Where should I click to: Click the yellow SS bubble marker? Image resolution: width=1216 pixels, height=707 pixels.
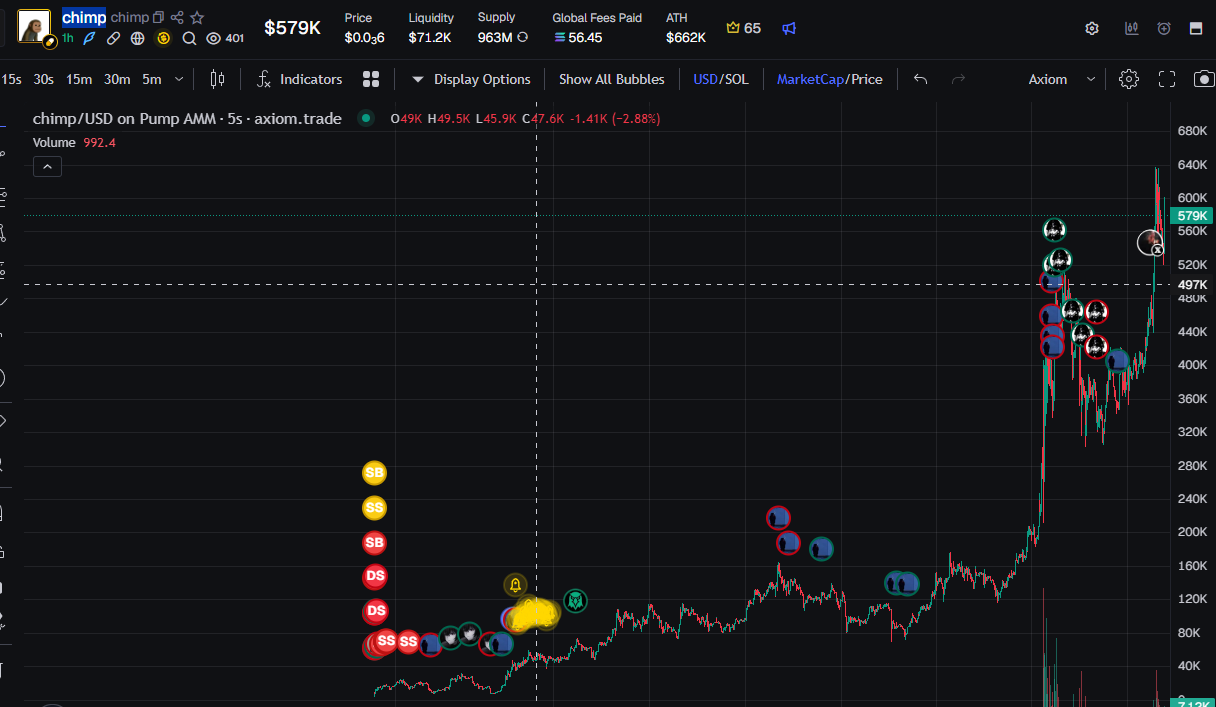[x=374, y=508]
